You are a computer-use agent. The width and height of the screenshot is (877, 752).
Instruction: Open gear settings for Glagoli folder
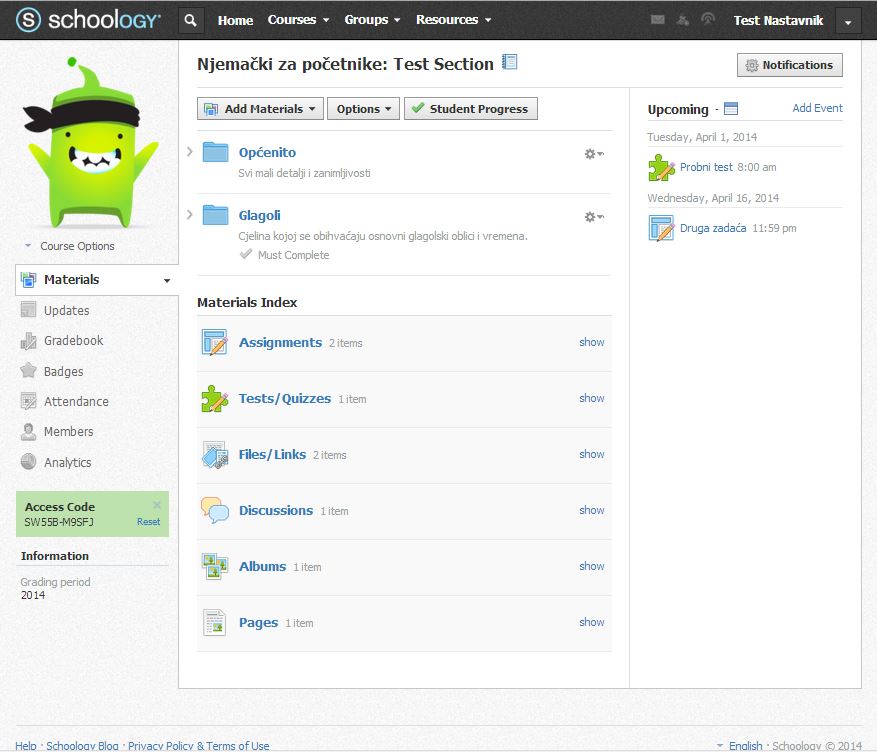pyautogui.click(x=593, y=217)
